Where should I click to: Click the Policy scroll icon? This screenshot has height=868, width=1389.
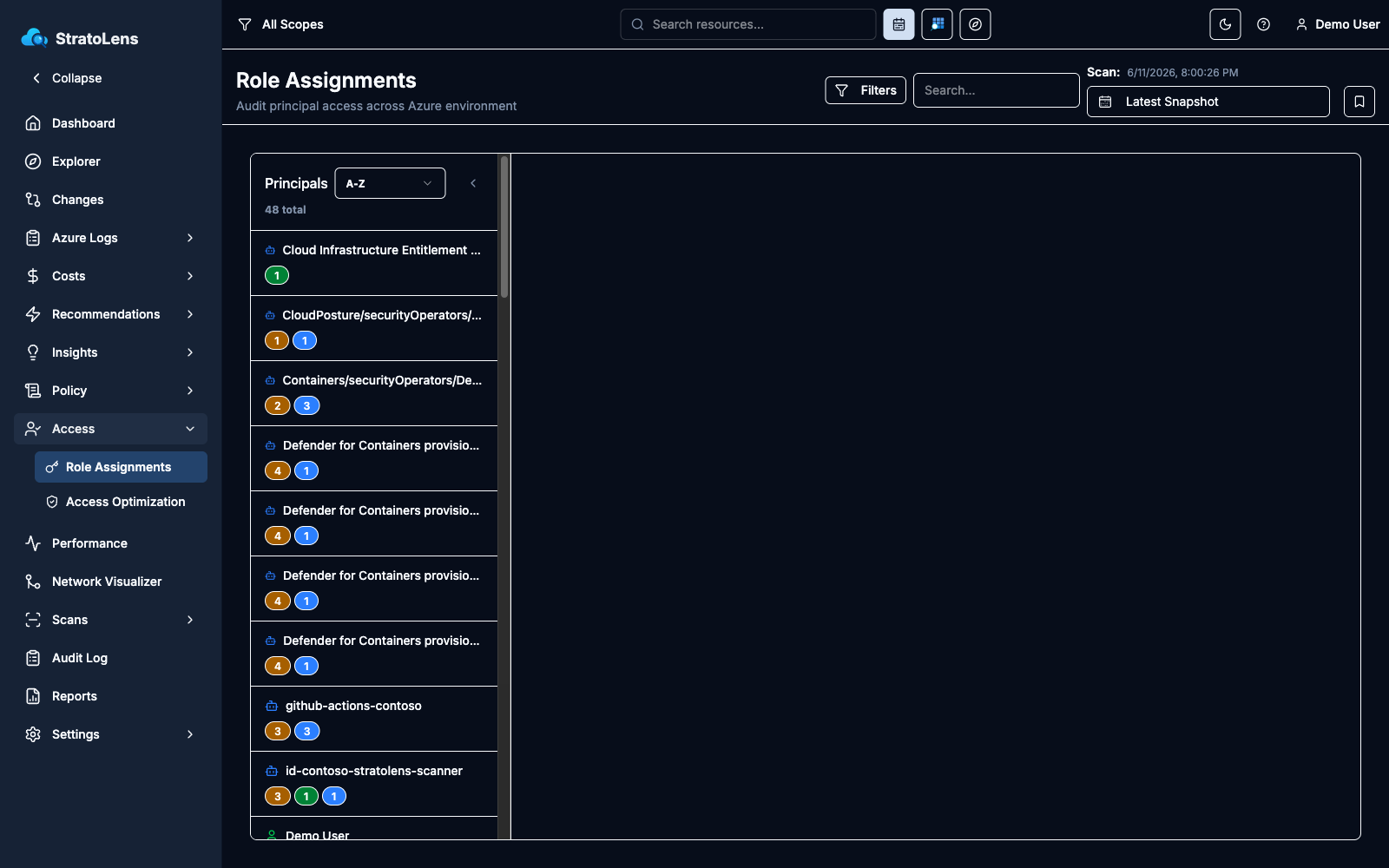(33, 391)
